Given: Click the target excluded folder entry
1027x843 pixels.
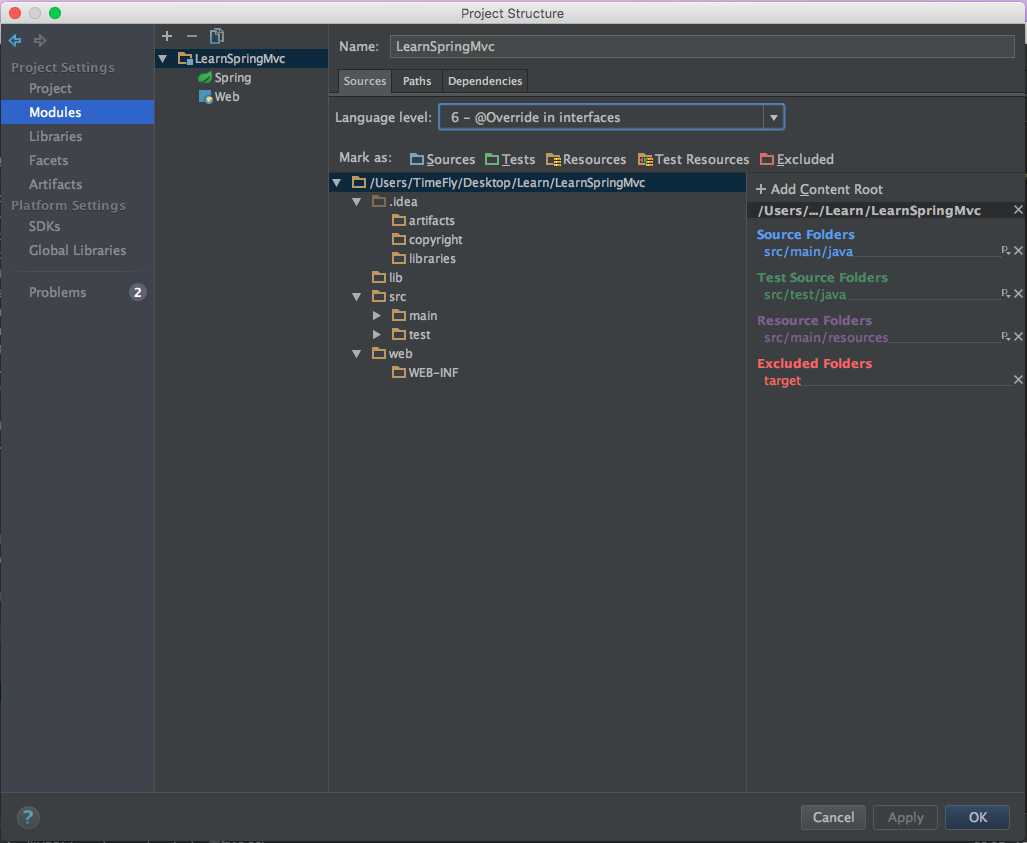Looking at the screenshot, I should point(782,381).
